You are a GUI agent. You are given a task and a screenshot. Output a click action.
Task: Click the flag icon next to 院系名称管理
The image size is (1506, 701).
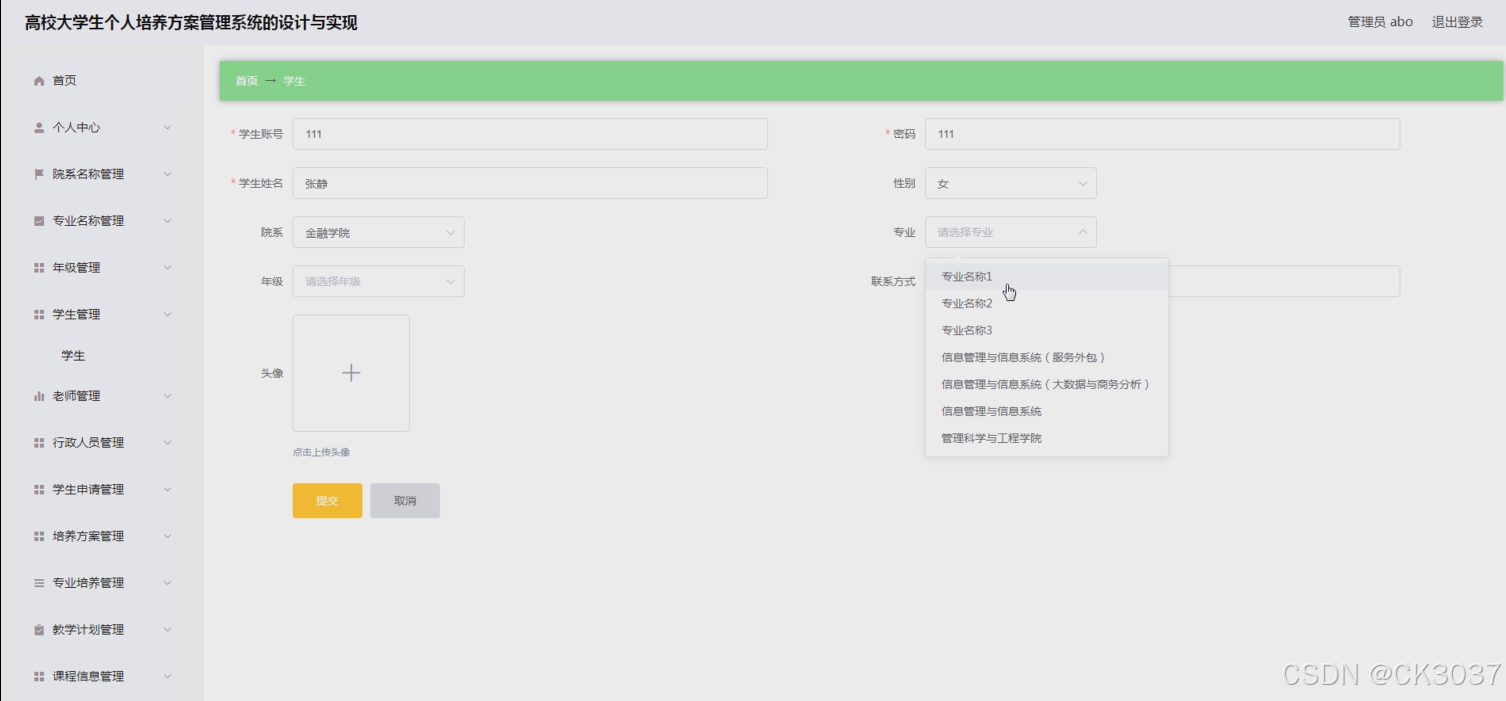pos(37,174)
